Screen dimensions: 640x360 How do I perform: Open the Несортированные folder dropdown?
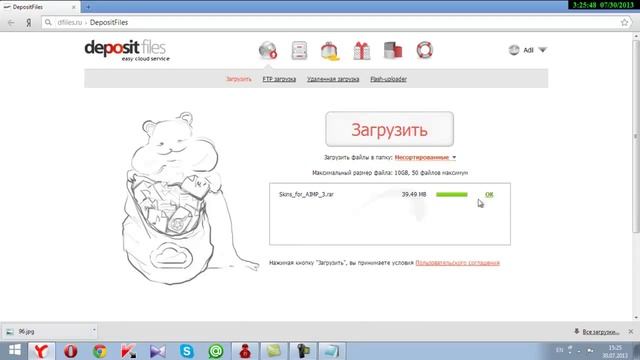pyautogui.click(x=425, y=158)
